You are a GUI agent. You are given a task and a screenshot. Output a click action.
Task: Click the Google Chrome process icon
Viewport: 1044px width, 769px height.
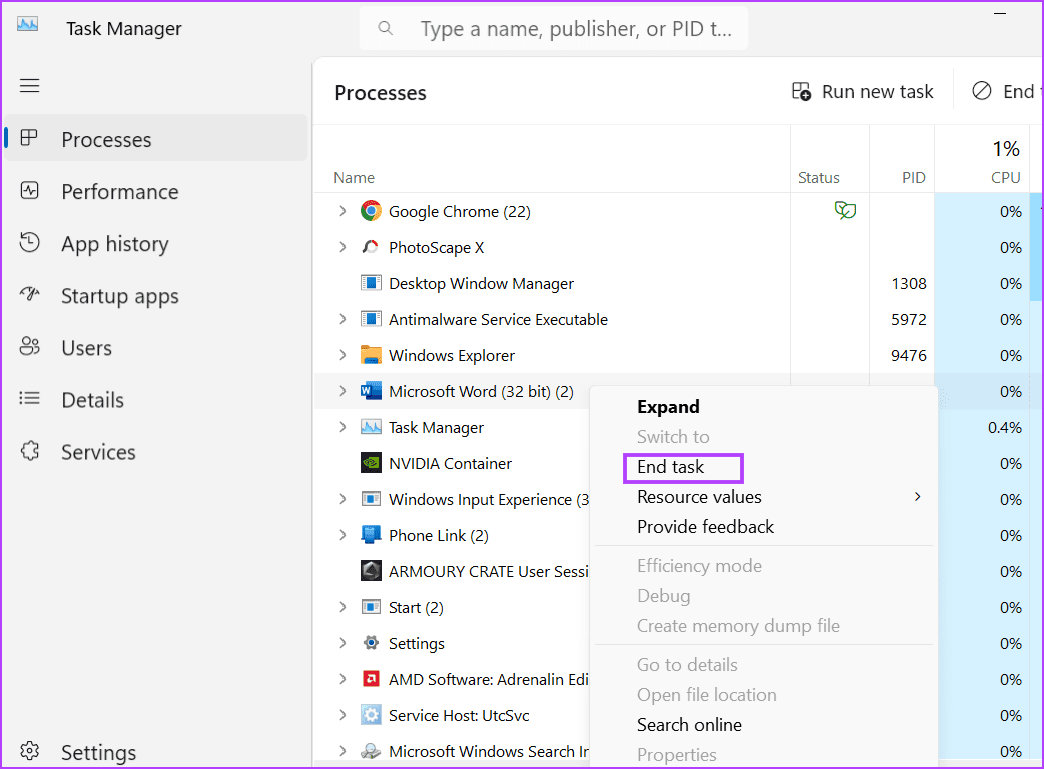tap(372, 211)
